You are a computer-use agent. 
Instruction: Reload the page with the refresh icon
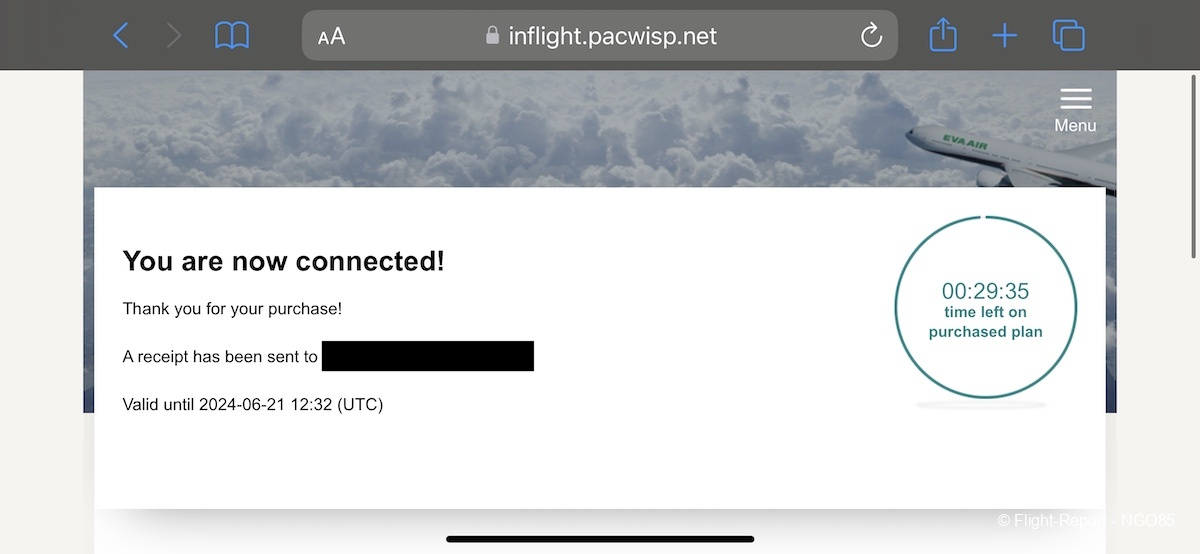[x=871, y=36]
